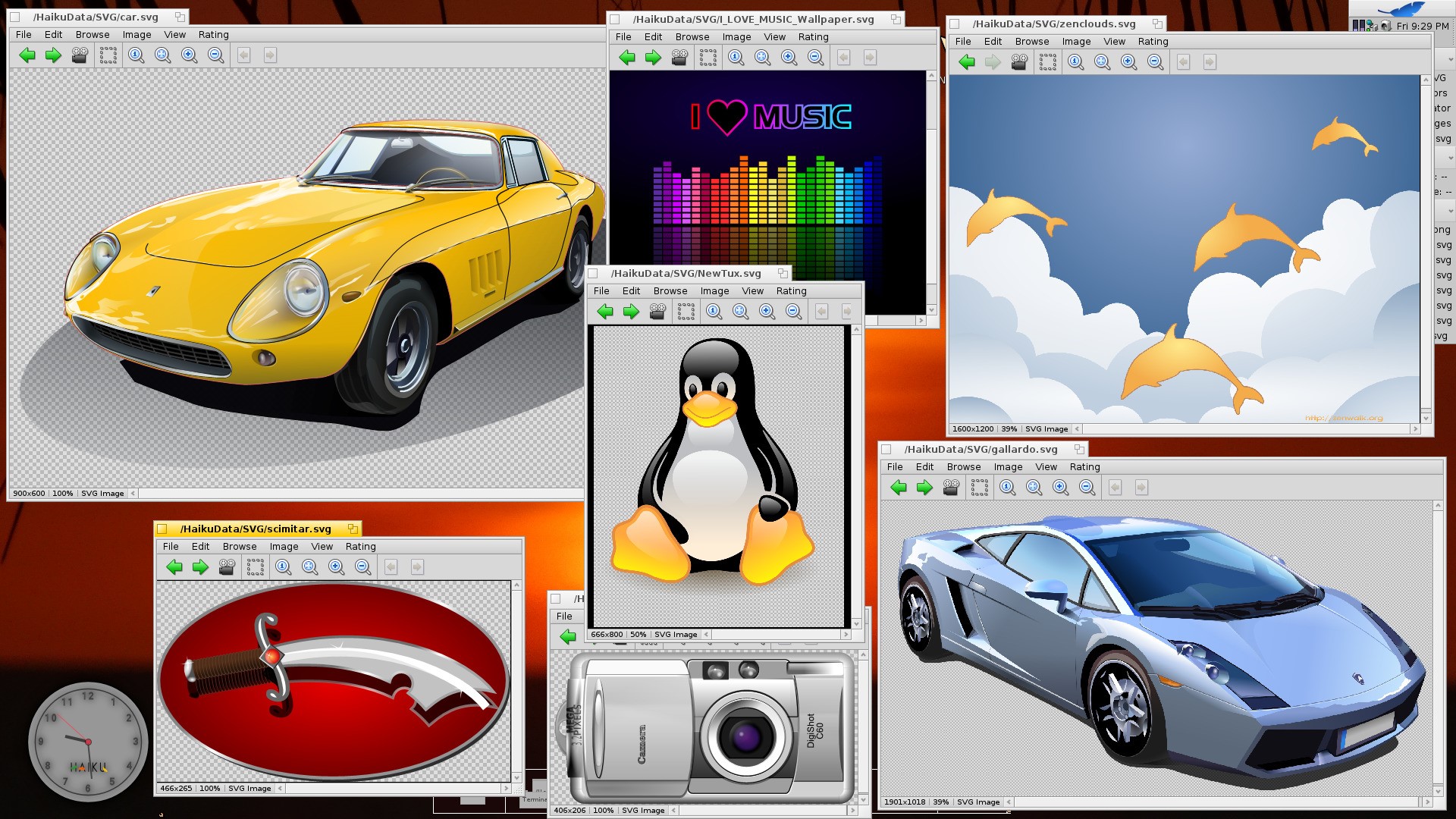
Task: Go to next image in scimitar.svg window
Action: pyautogui.click(x=200, y=567)
